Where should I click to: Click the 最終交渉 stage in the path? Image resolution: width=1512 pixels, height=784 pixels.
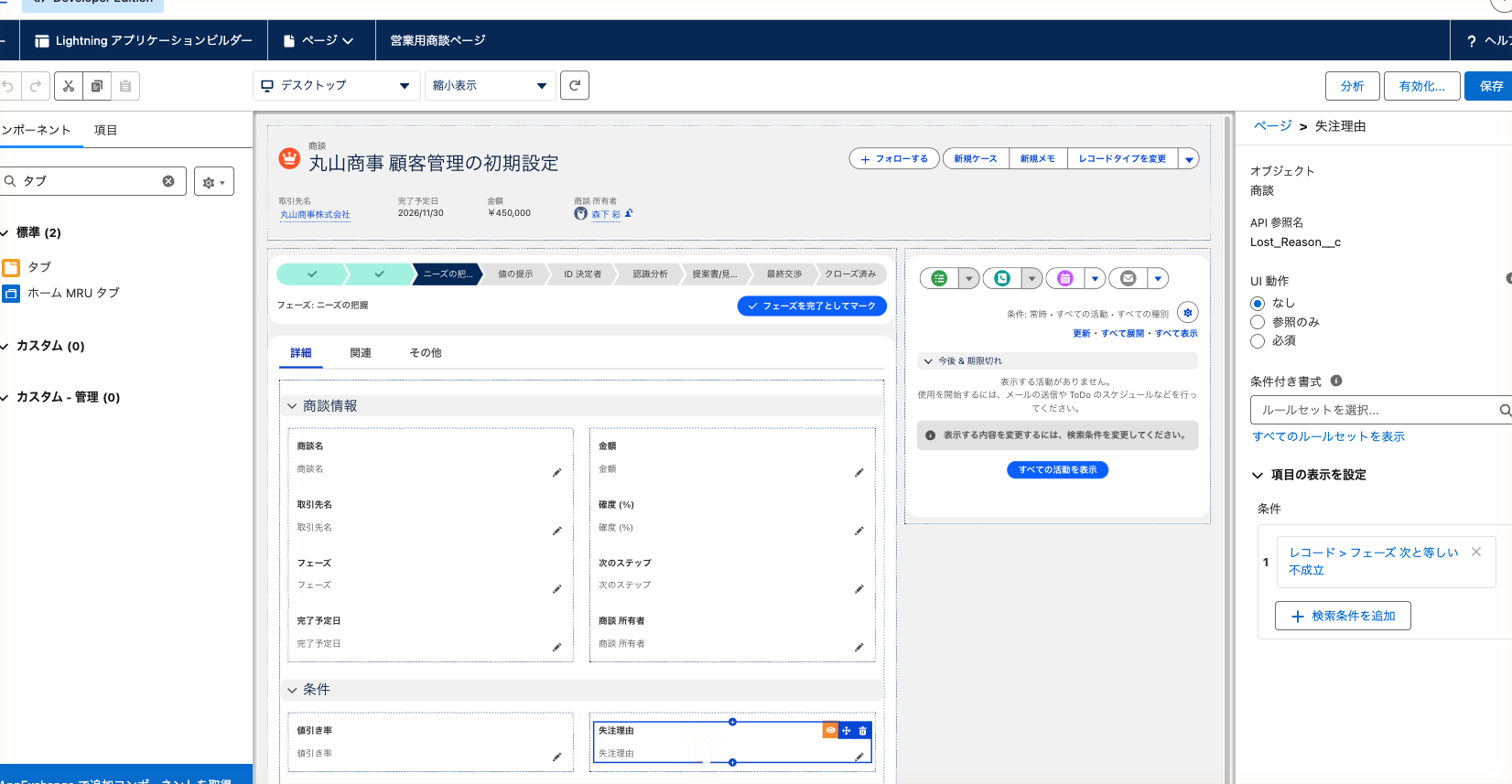tap(784, 274)
